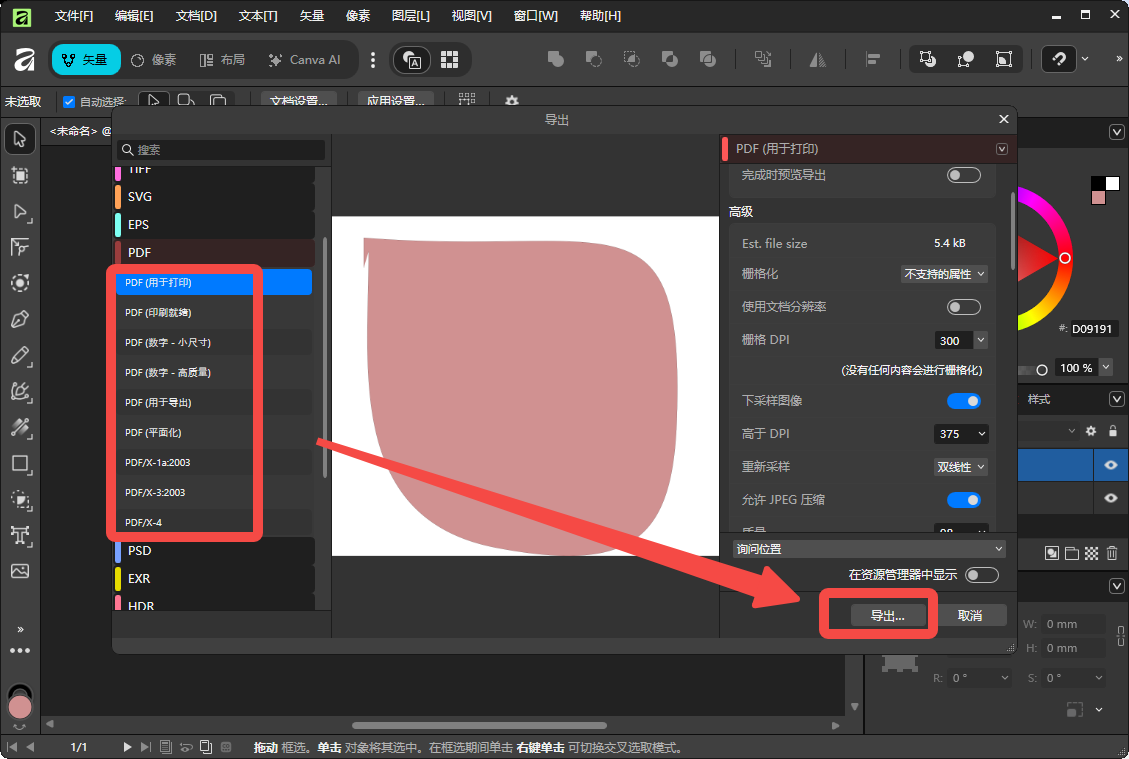
Task: Click the grid squares icon in top toolbar
Action: pyautogui.click(x=449, y=60)
